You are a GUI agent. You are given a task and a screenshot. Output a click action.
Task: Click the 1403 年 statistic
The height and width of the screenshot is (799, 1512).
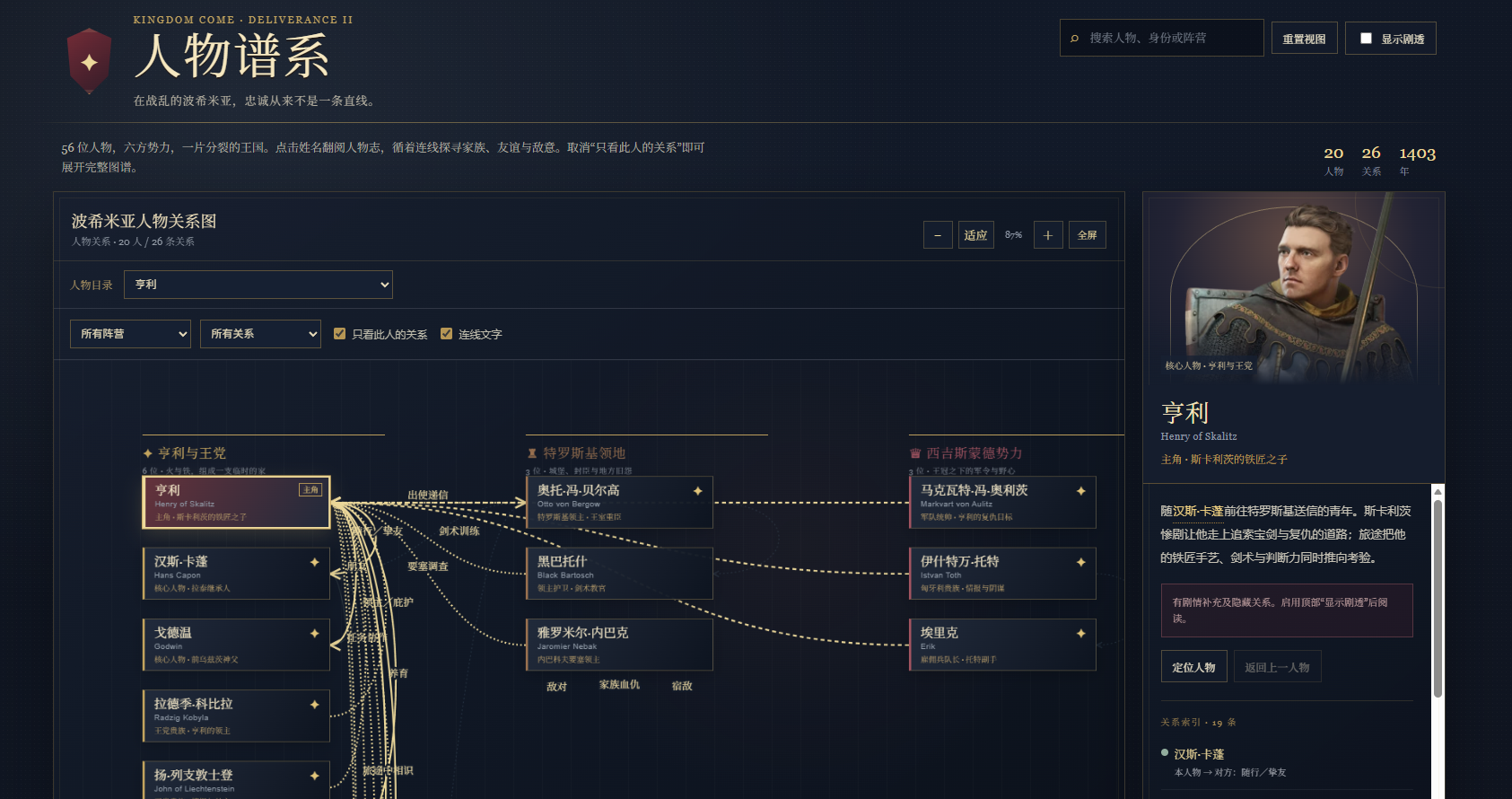[1417, 160]
